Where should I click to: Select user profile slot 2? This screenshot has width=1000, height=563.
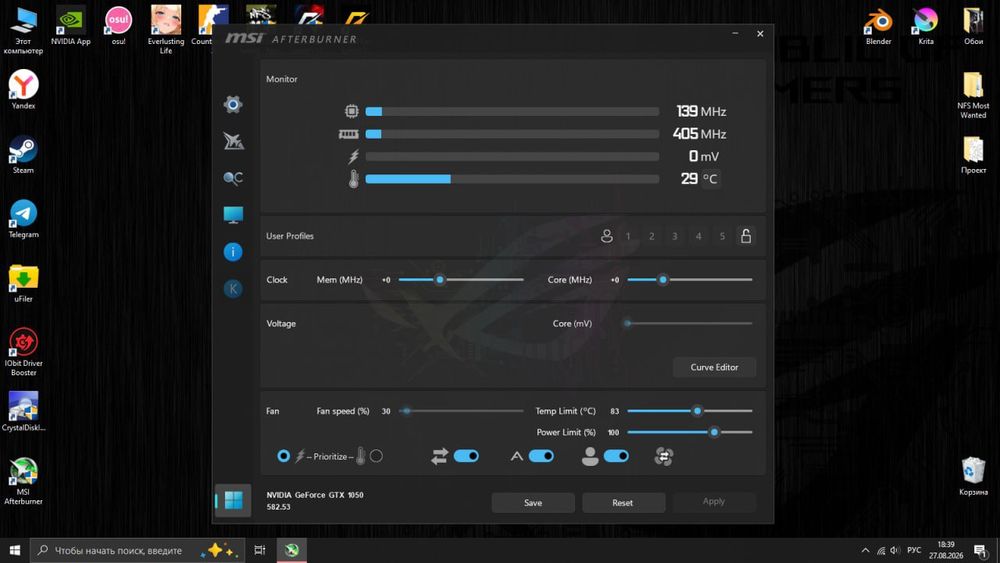pyautogui.click(x=651, y=236)
